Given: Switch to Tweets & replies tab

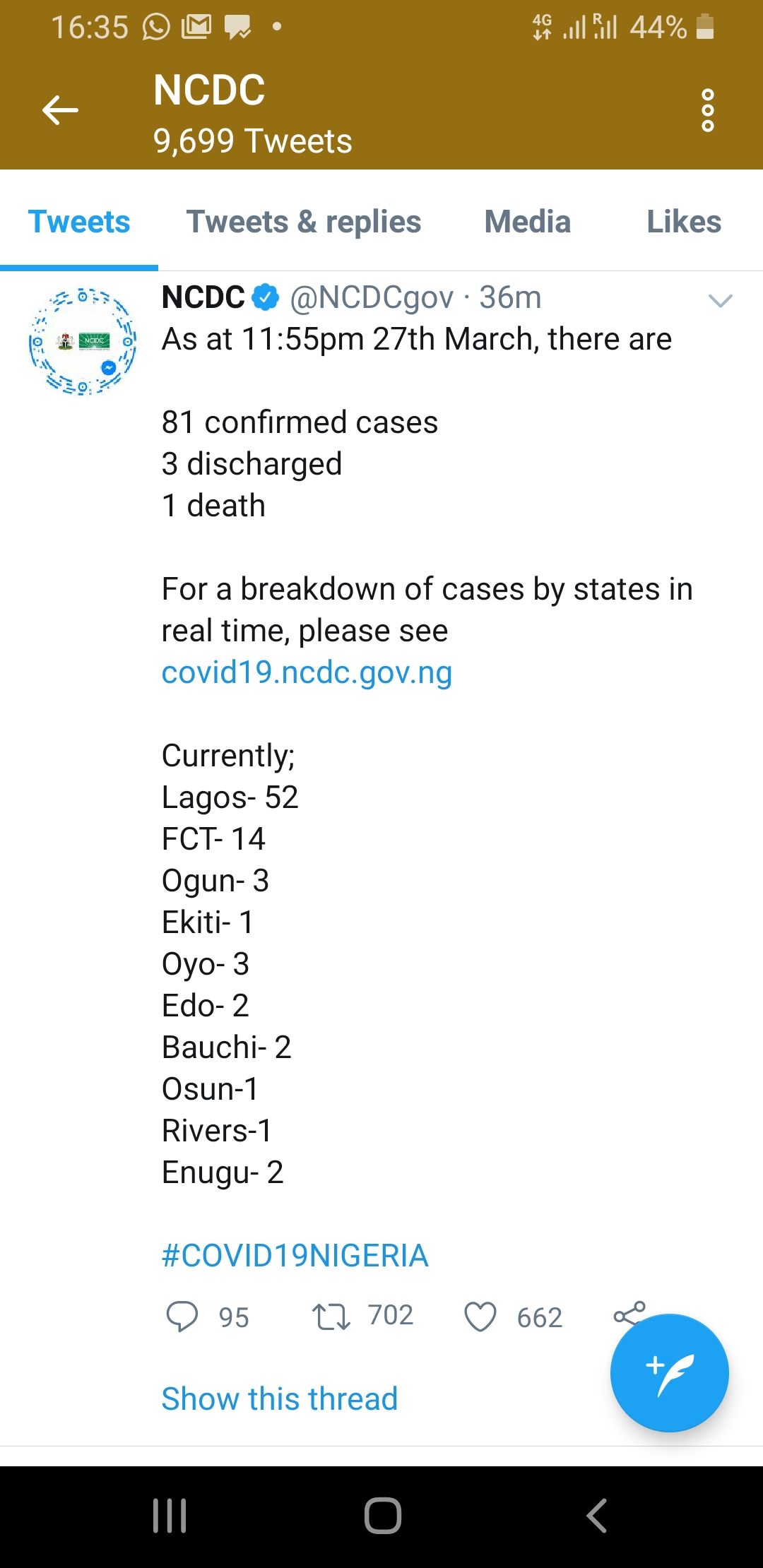Looking at the screenshot, I should (x=304, y=222).
